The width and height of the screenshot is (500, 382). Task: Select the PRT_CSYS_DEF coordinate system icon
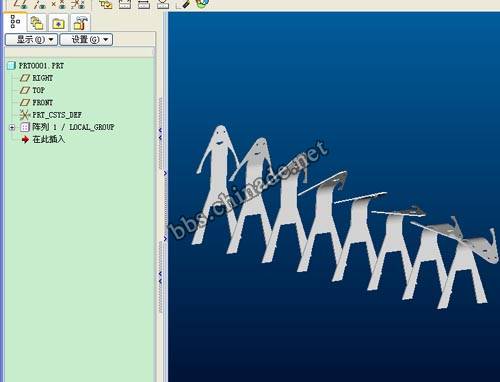click(x=25, y=115)
